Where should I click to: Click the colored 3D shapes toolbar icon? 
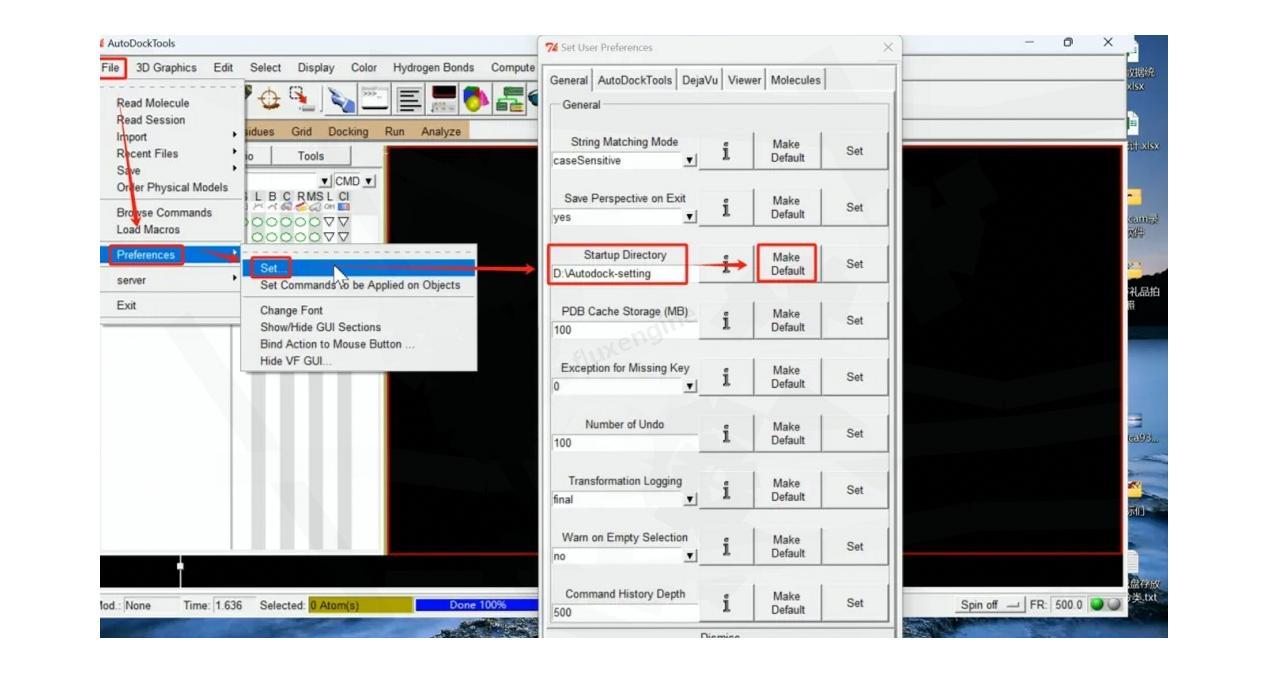pos(476,99)
